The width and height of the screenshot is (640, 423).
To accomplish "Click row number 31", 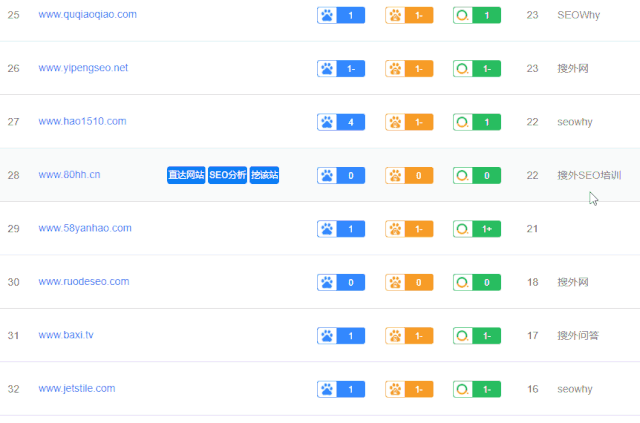I will [13, 336].
